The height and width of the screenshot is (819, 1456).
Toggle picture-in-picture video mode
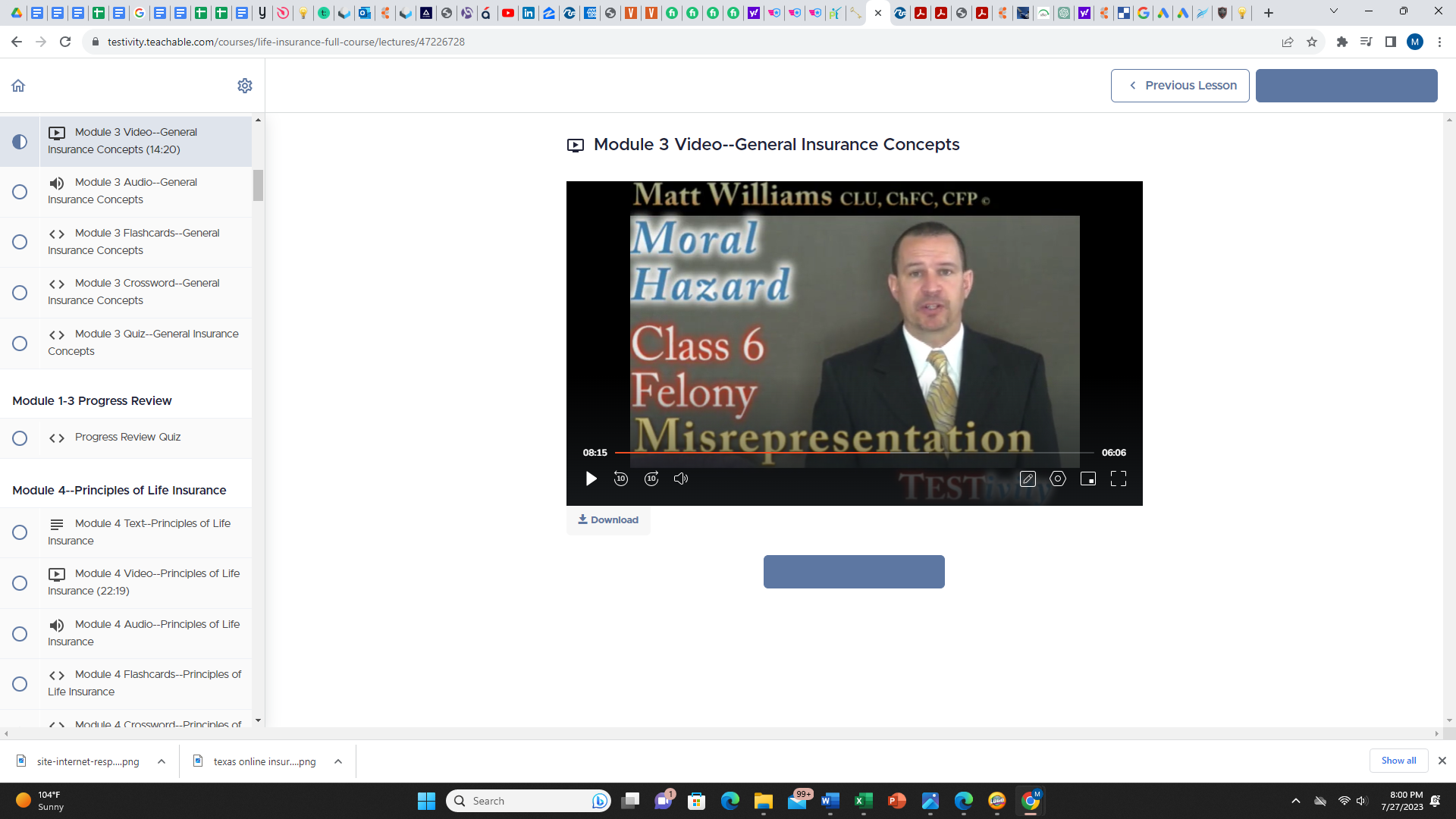[x=1088, y=478]
